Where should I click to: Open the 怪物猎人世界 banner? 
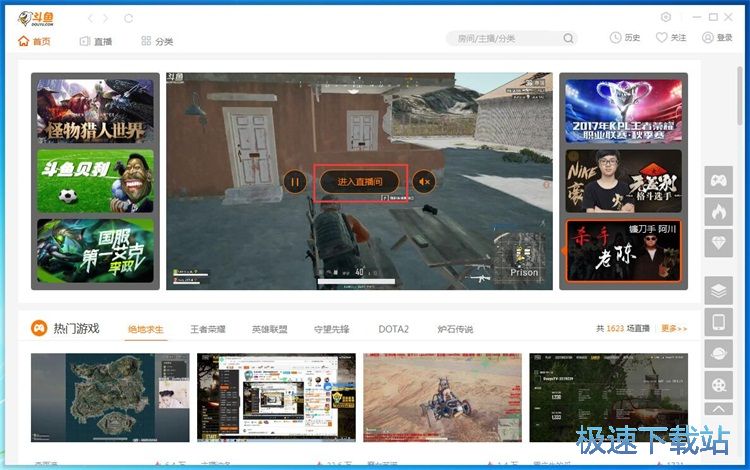95,111
